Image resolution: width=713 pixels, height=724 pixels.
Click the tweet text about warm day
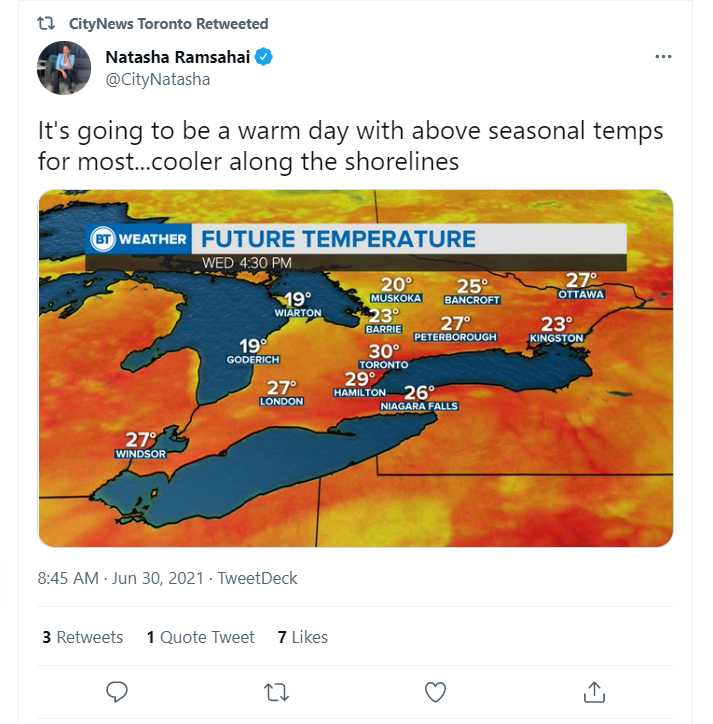pyautogui.click(x=350, y=146)
